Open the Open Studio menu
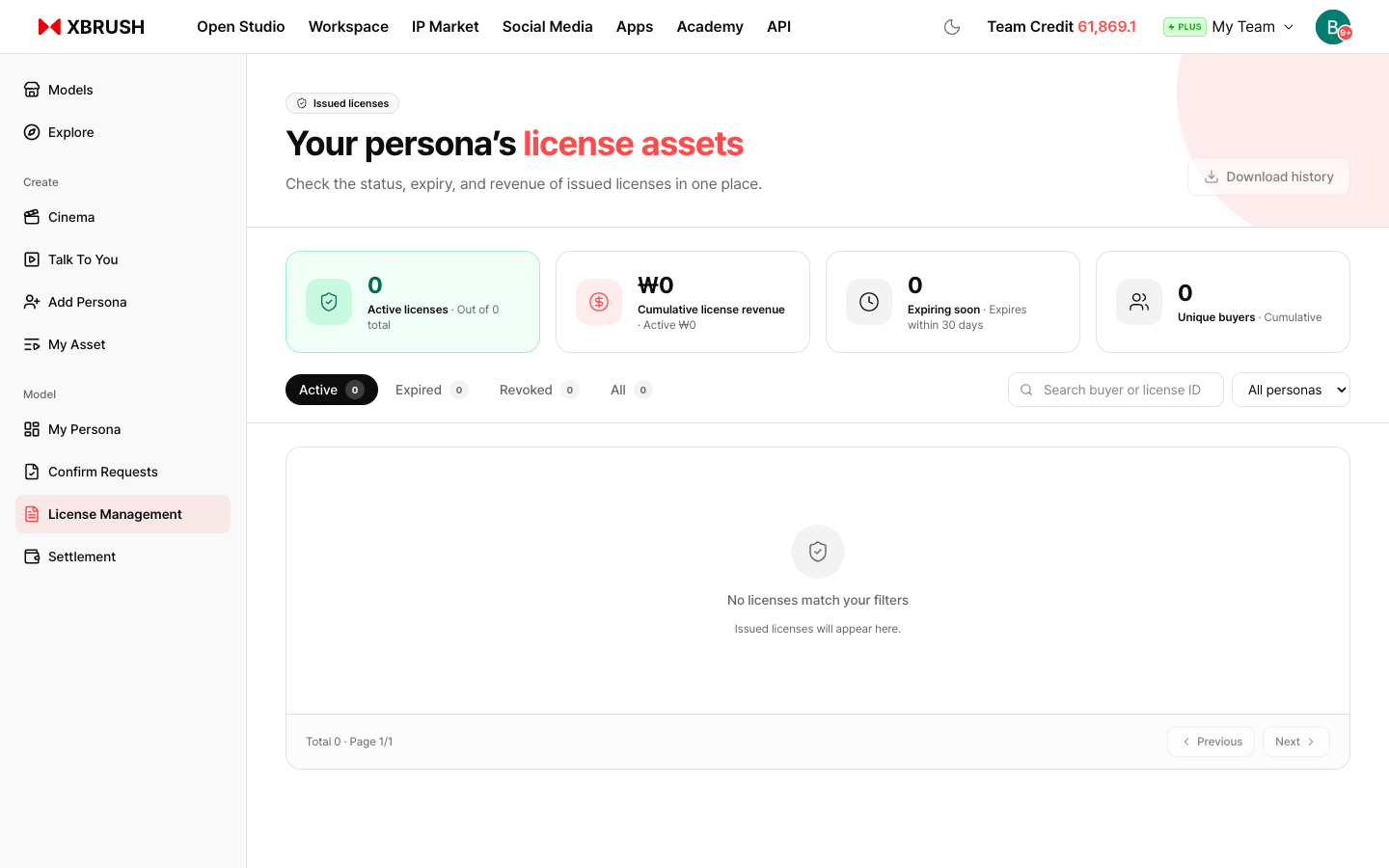The height and width of the screenshot is (868, 1389). [241, 27]
